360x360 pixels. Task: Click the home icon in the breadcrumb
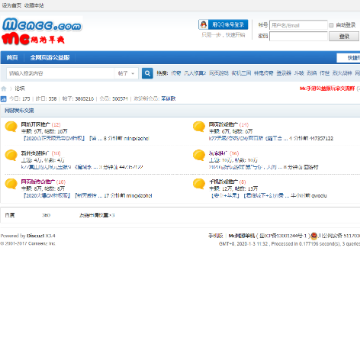click(x=4, y=89)
